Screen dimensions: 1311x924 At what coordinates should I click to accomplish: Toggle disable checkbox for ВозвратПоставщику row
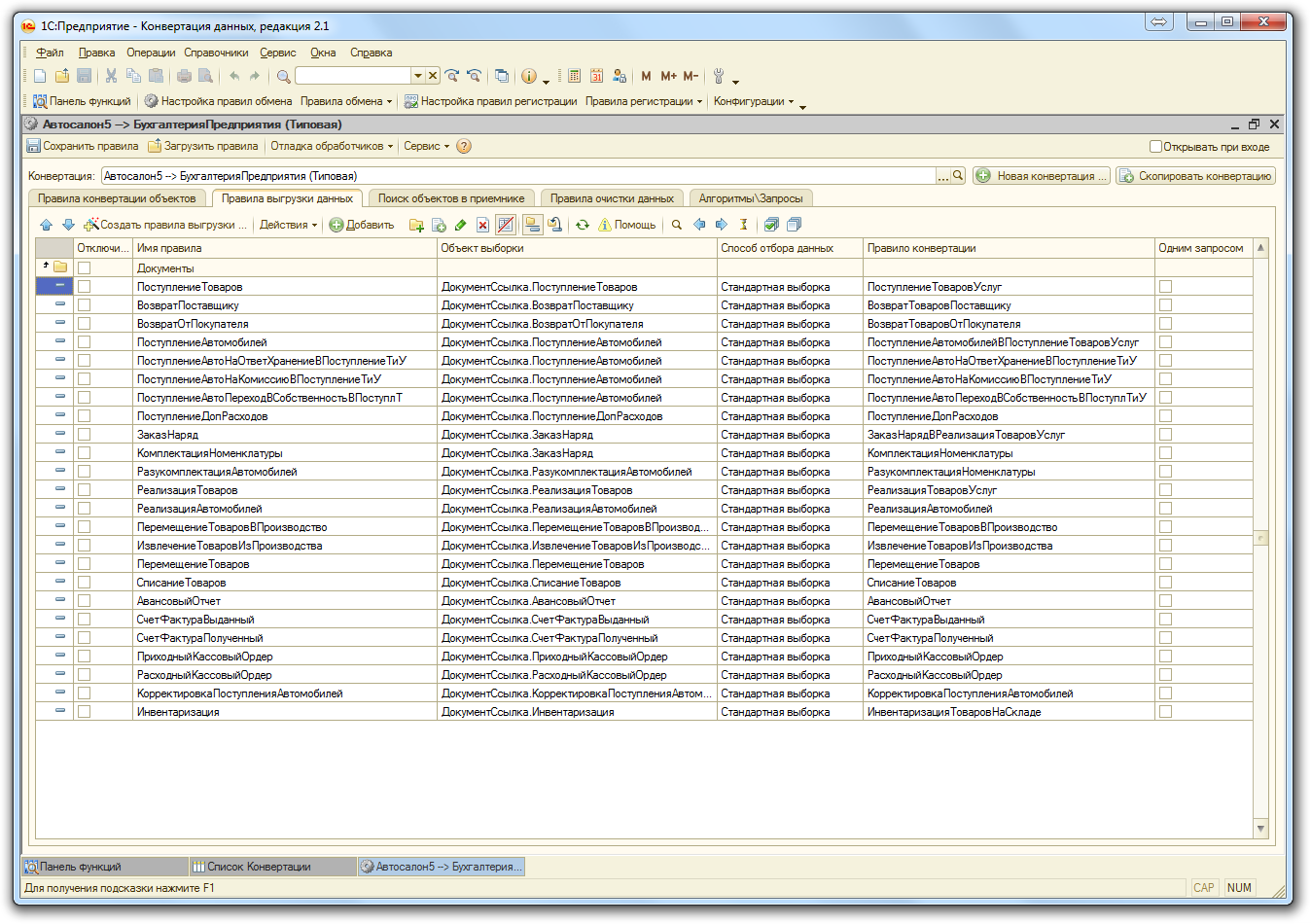[x=84, y=305]
